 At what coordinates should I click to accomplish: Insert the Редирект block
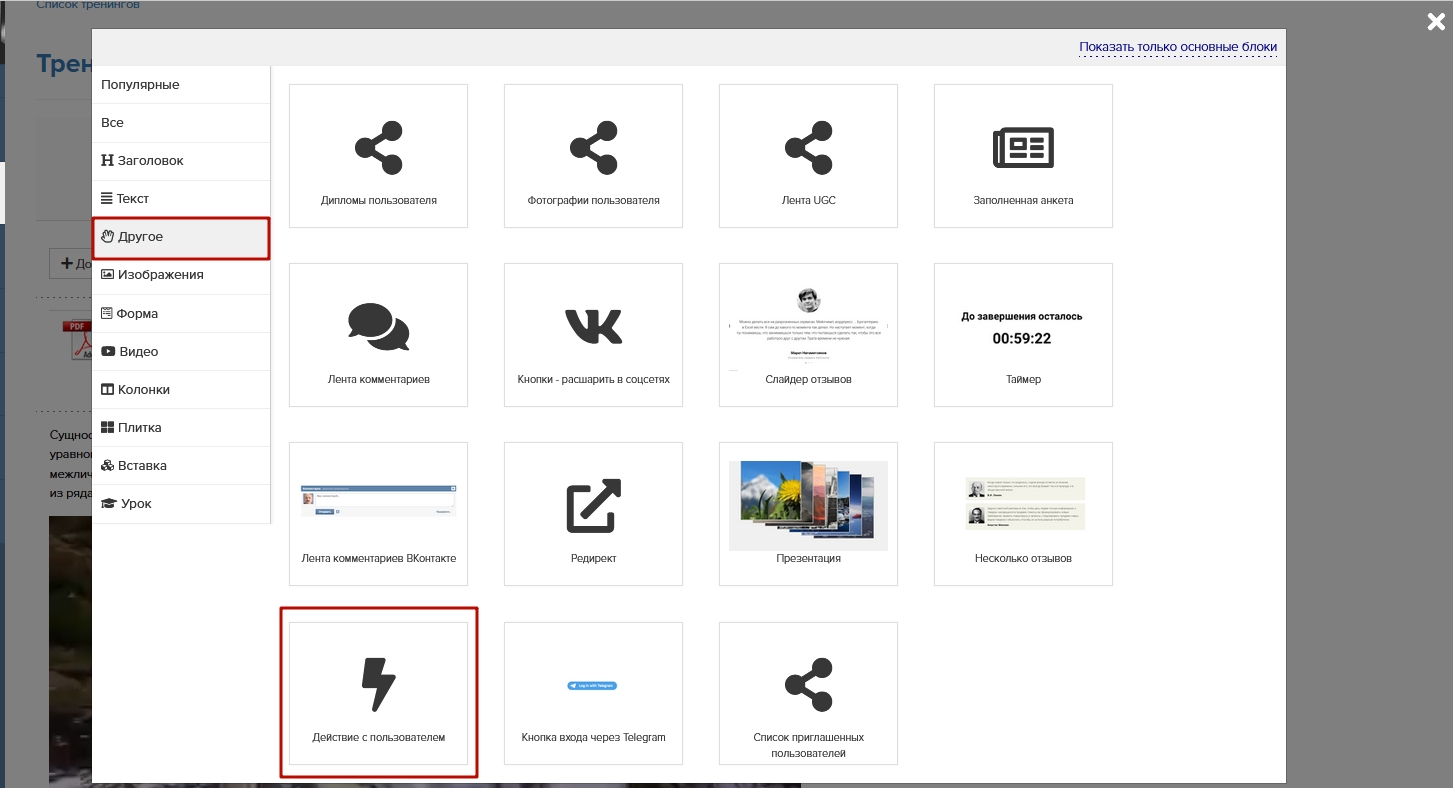[x=593, y=514]
